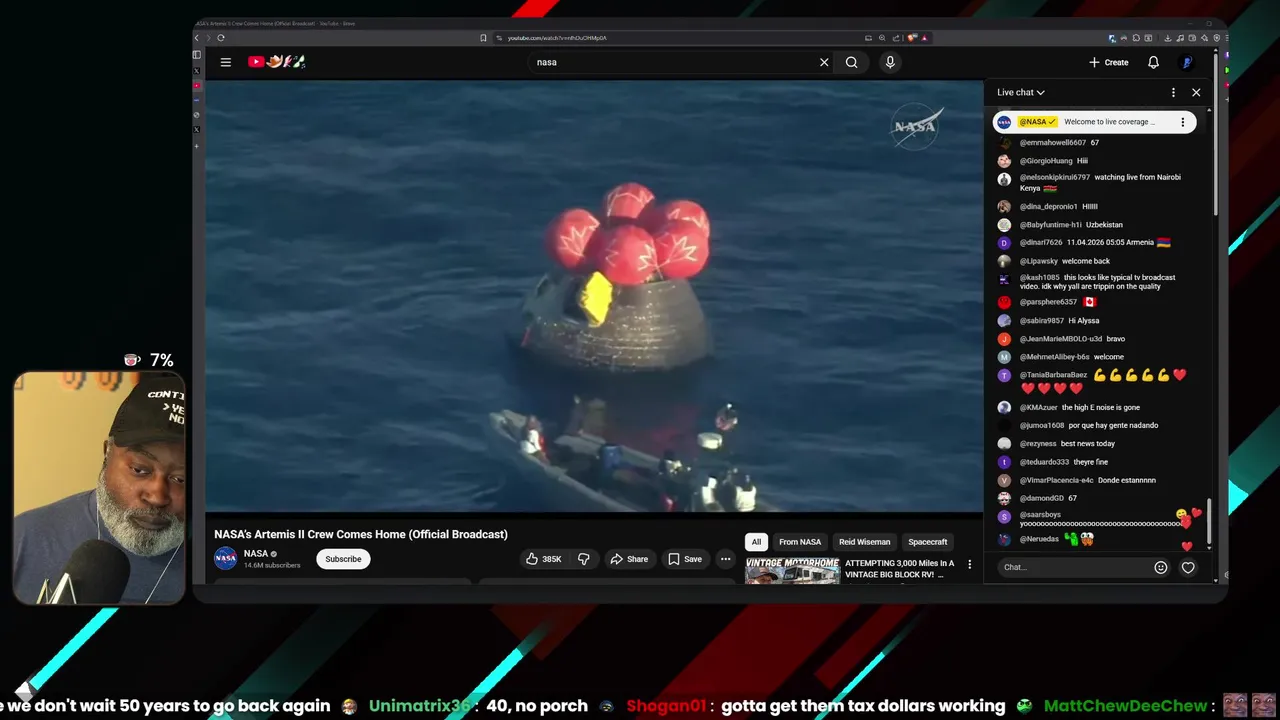Bookmark this page in address bar
The height and width of the screenshot is (720, 1280).
pyautogui.click(x=483, y=38)
